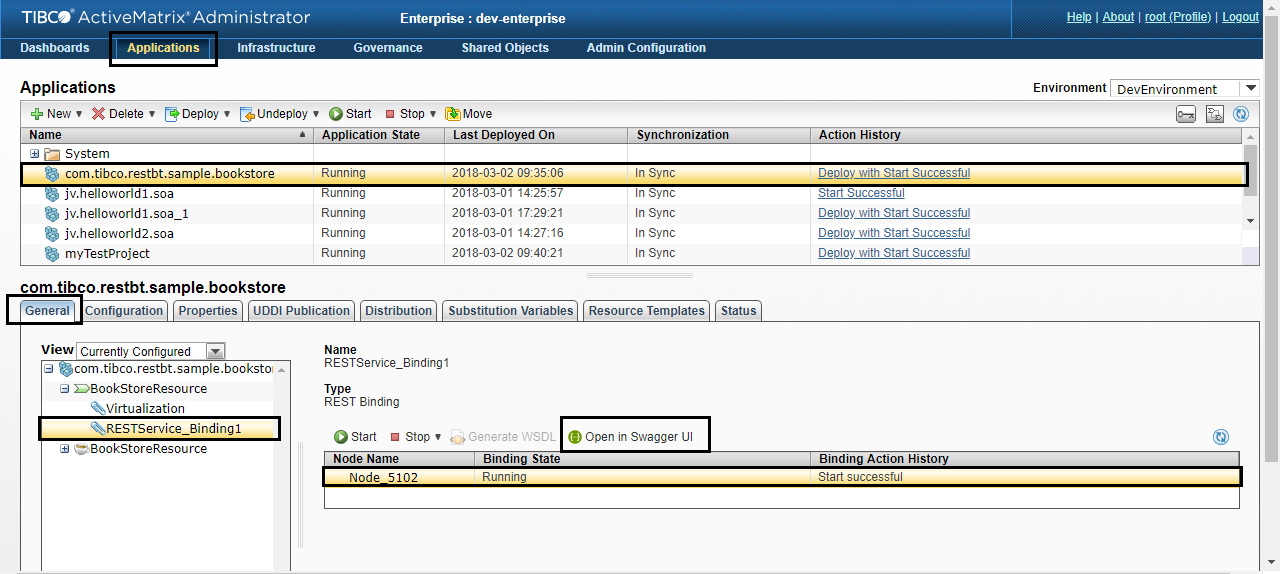
Task: Open the Infrastructure menu
Action: pos(276,48)
